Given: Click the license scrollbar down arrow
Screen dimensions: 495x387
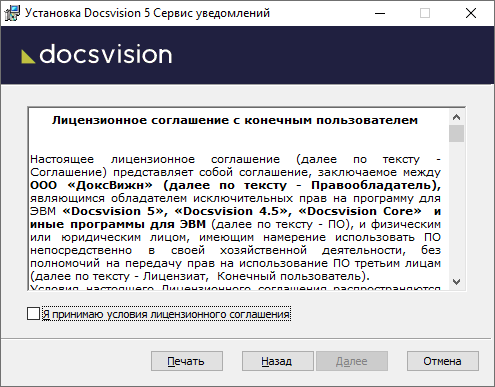Looking at the screenshot, I should (x=456, y=282).
